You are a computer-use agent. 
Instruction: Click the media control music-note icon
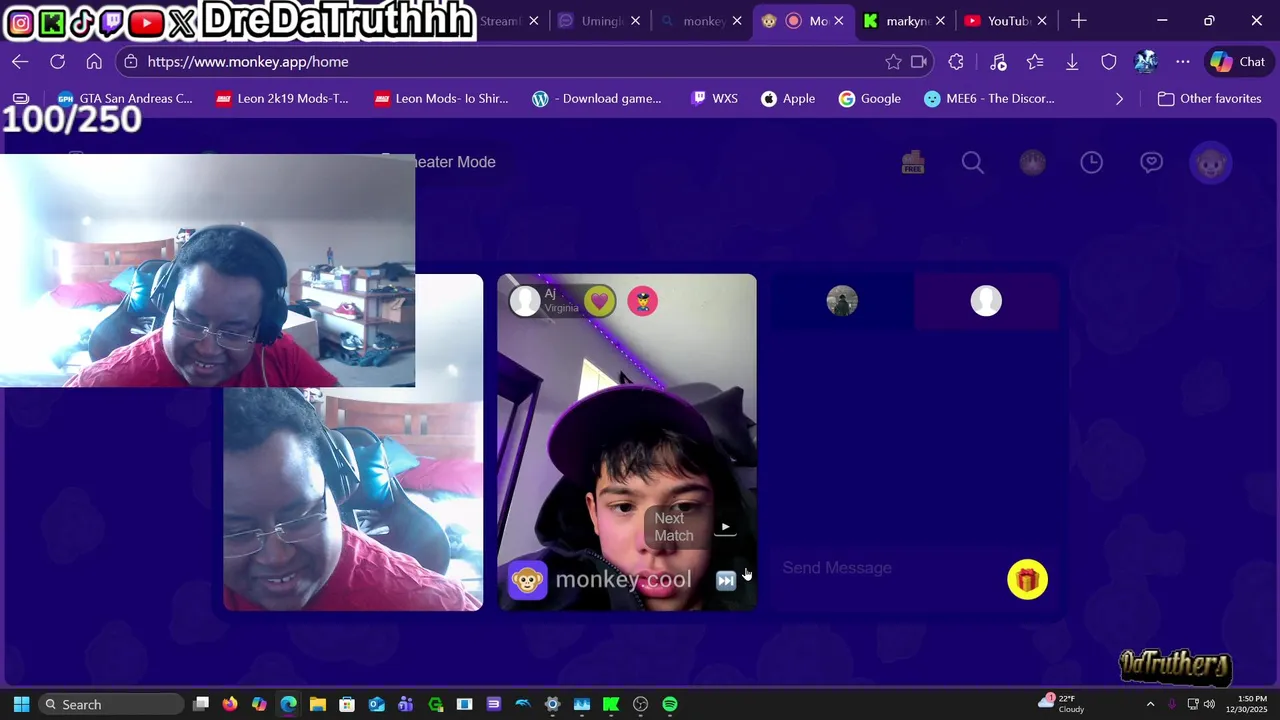click(998, 62)
